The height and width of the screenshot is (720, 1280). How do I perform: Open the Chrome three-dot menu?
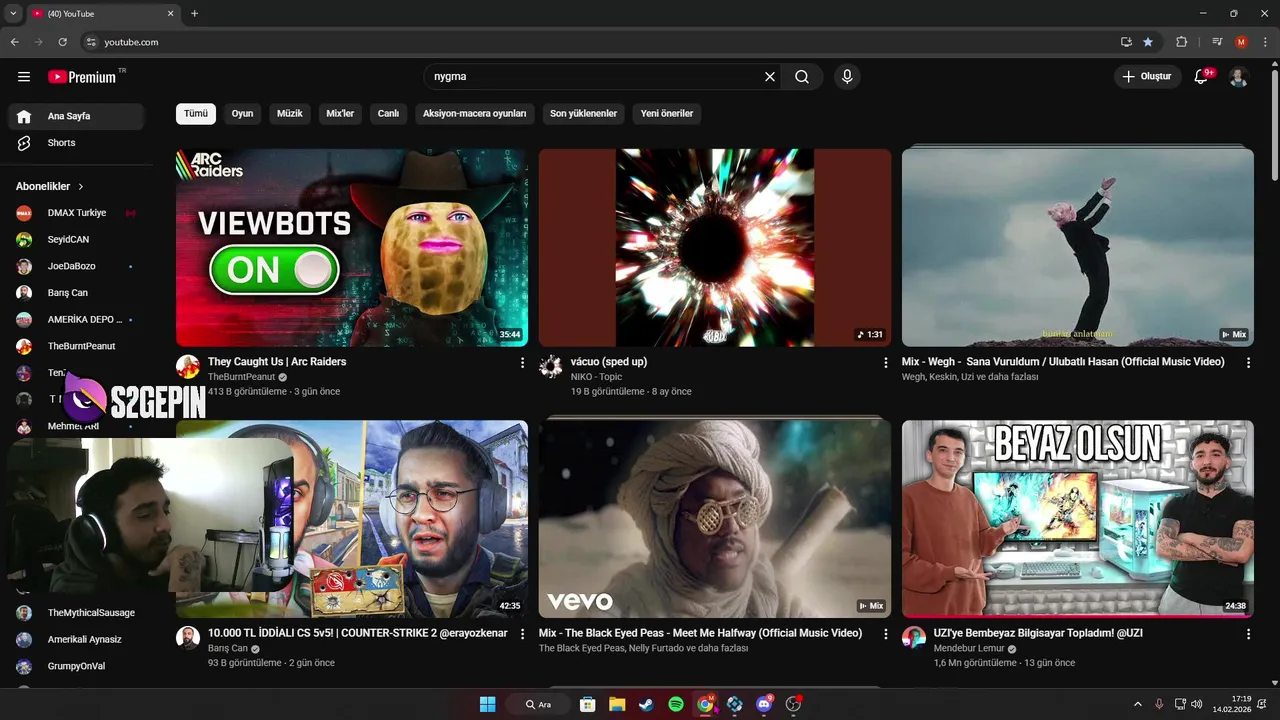click(x=1265, y=42)
